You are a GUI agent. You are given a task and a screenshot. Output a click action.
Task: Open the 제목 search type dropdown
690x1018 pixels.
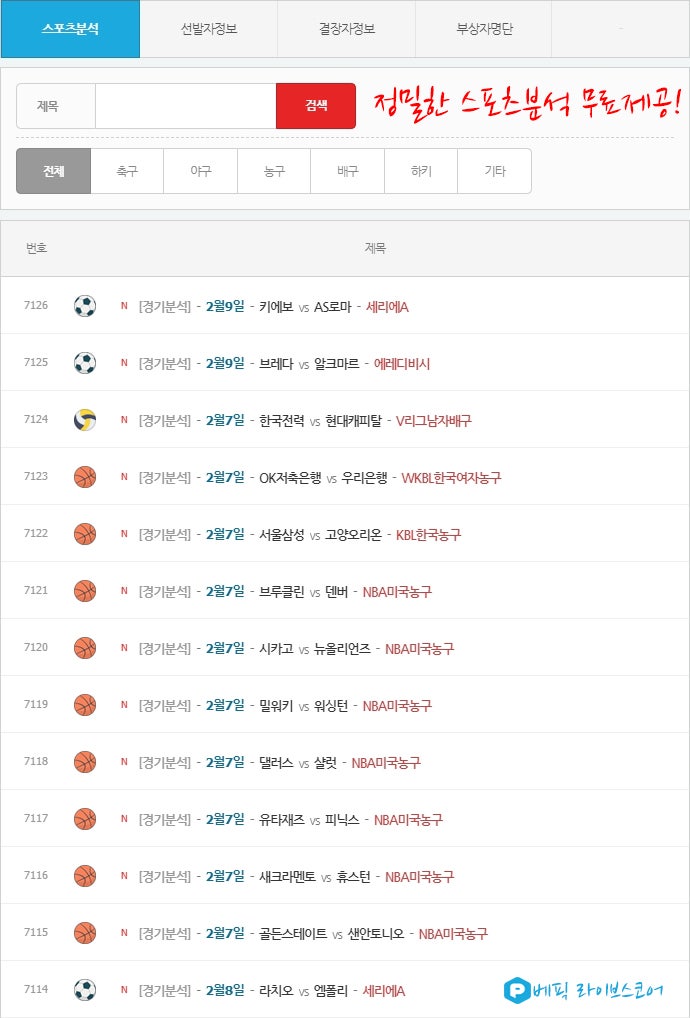pyautogui.click(x=56, y=106)
